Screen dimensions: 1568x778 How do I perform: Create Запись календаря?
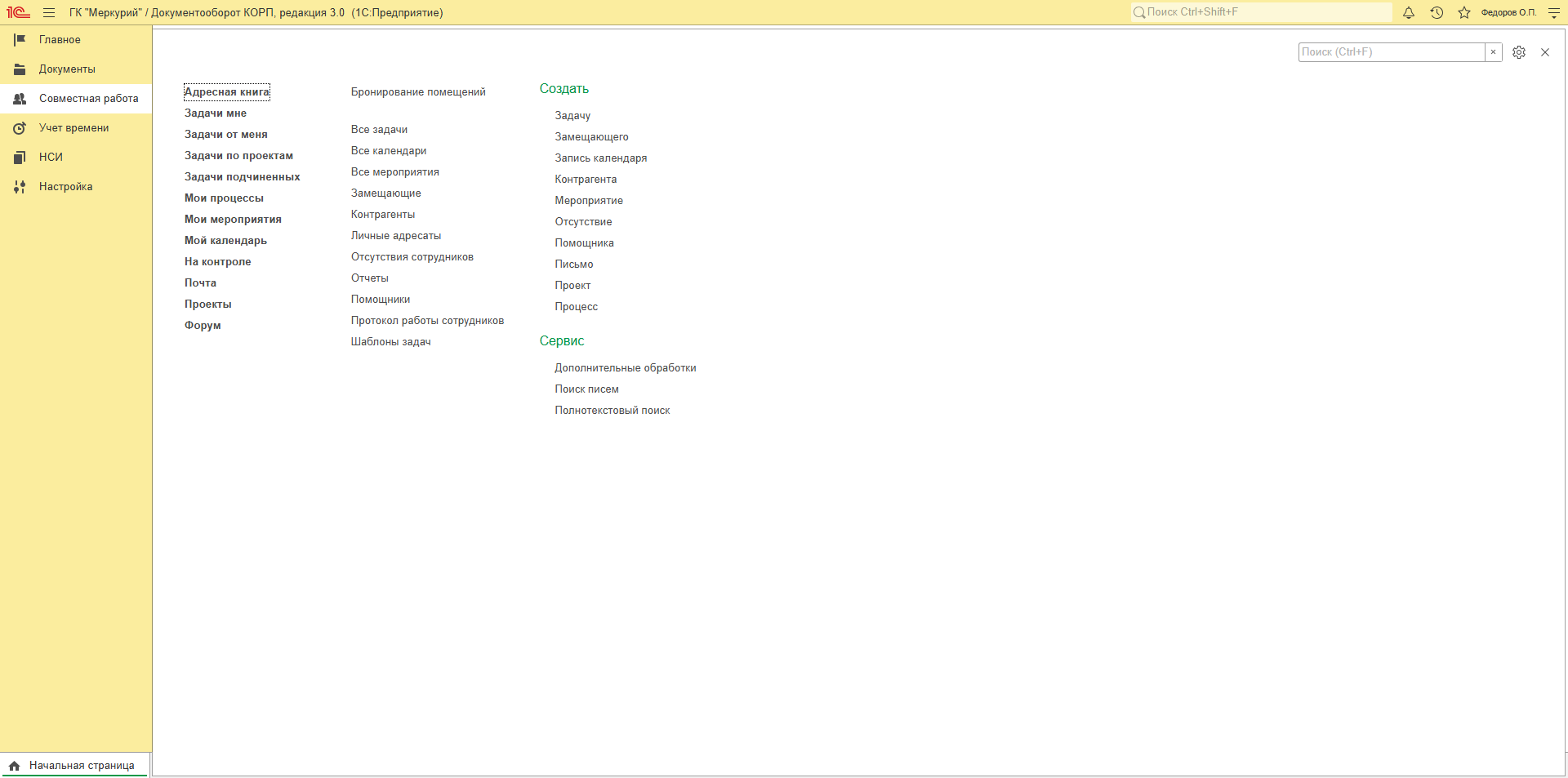[601, 158]
